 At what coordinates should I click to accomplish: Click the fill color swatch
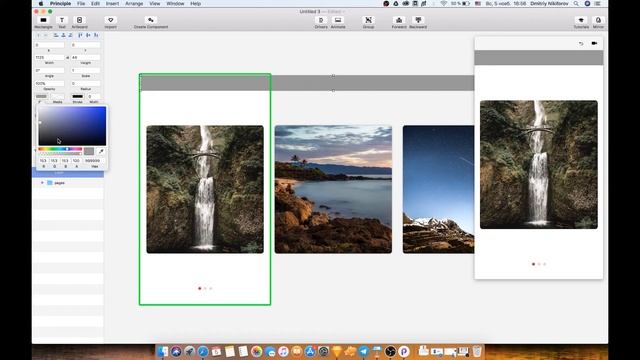click(x=41, y=96)
